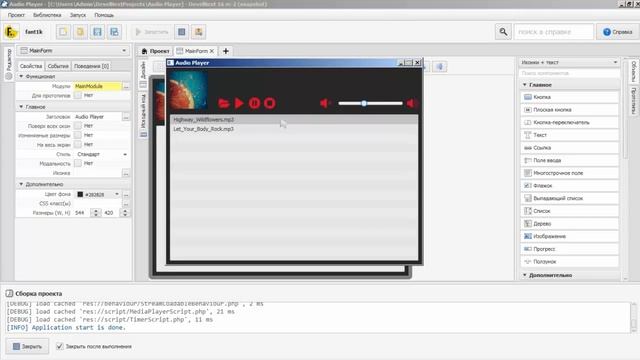Switch to the События tab
Screen dimensions: 640x360
58,66
